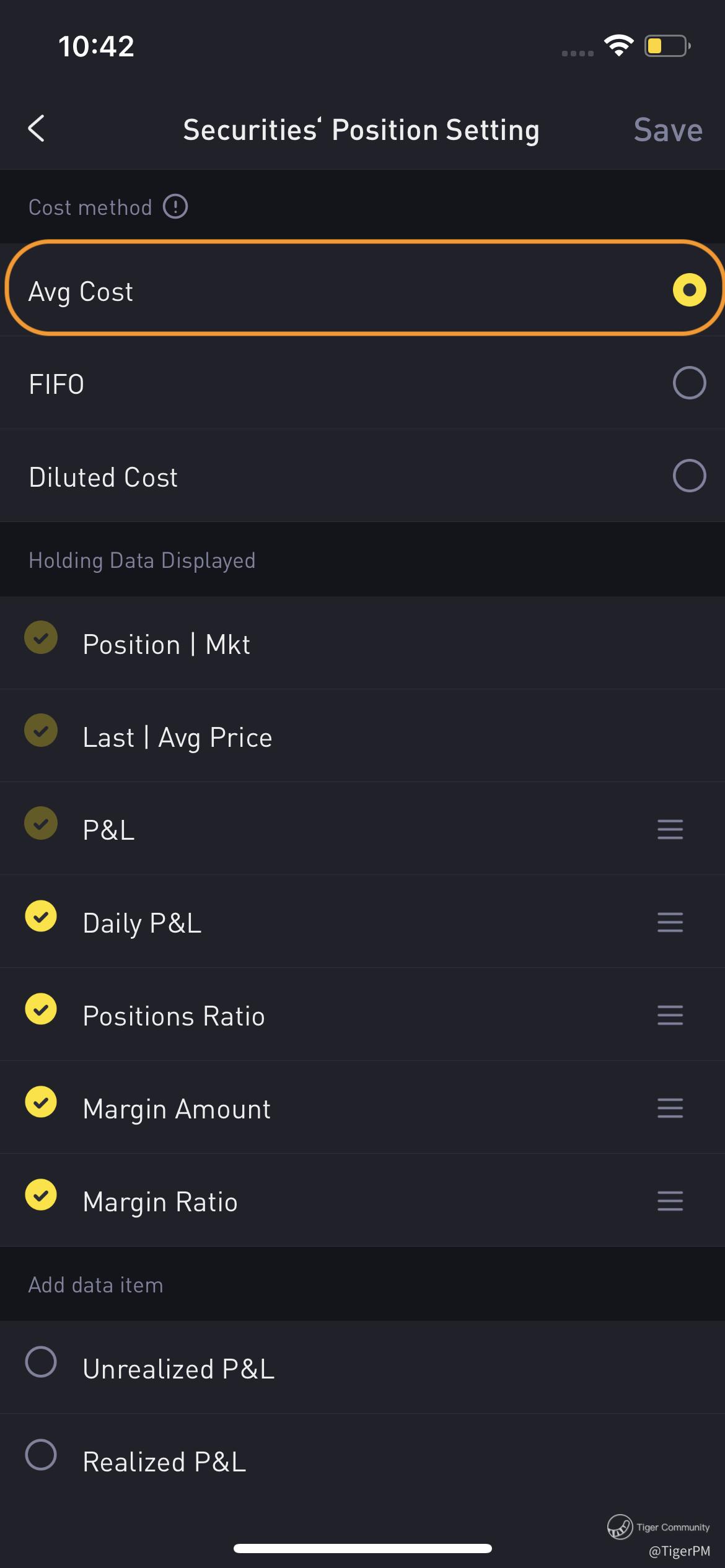Screen dimensions: 725x1568
Task: Tap the Tiger Community logo icon
Action: pyautogui.click(x=619, y=1526)
